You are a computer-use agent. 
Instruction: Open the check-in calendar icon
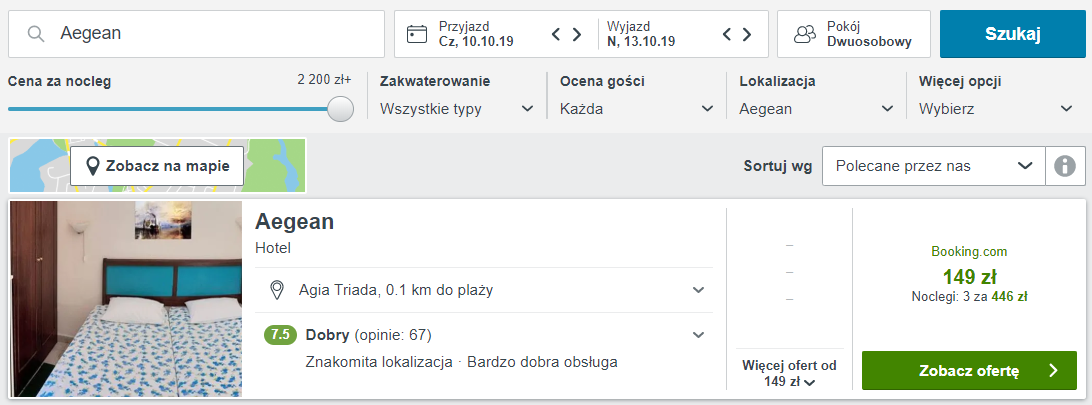(417, 34)
